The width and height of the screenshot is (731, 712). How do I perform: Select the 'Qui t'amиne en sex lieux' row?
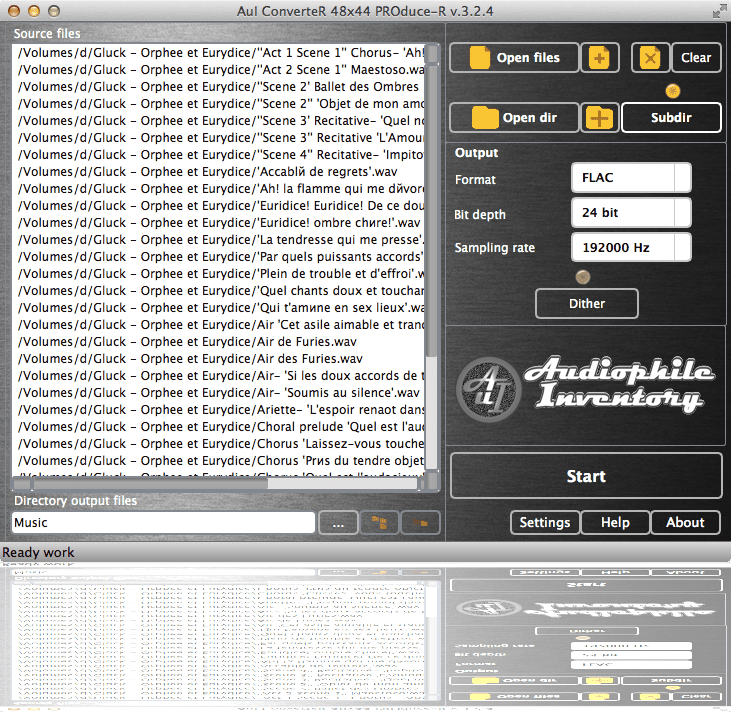point(218,308)
